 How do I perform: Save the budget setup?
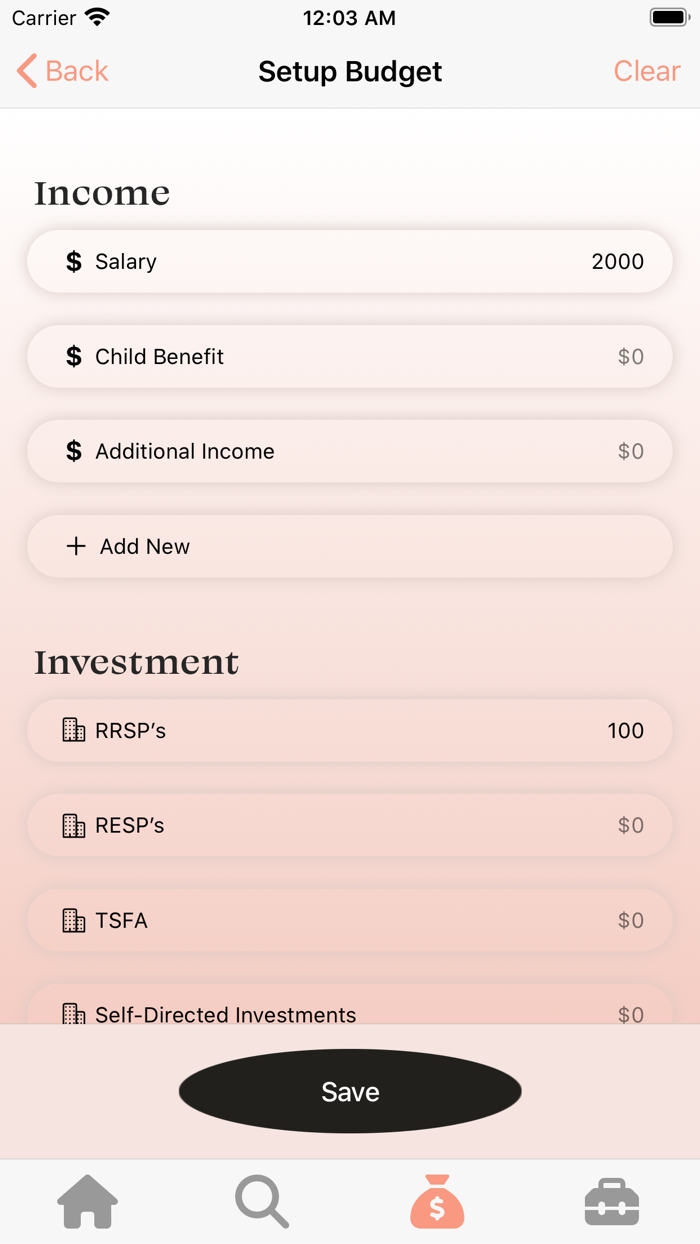[x=350, y=1092]
